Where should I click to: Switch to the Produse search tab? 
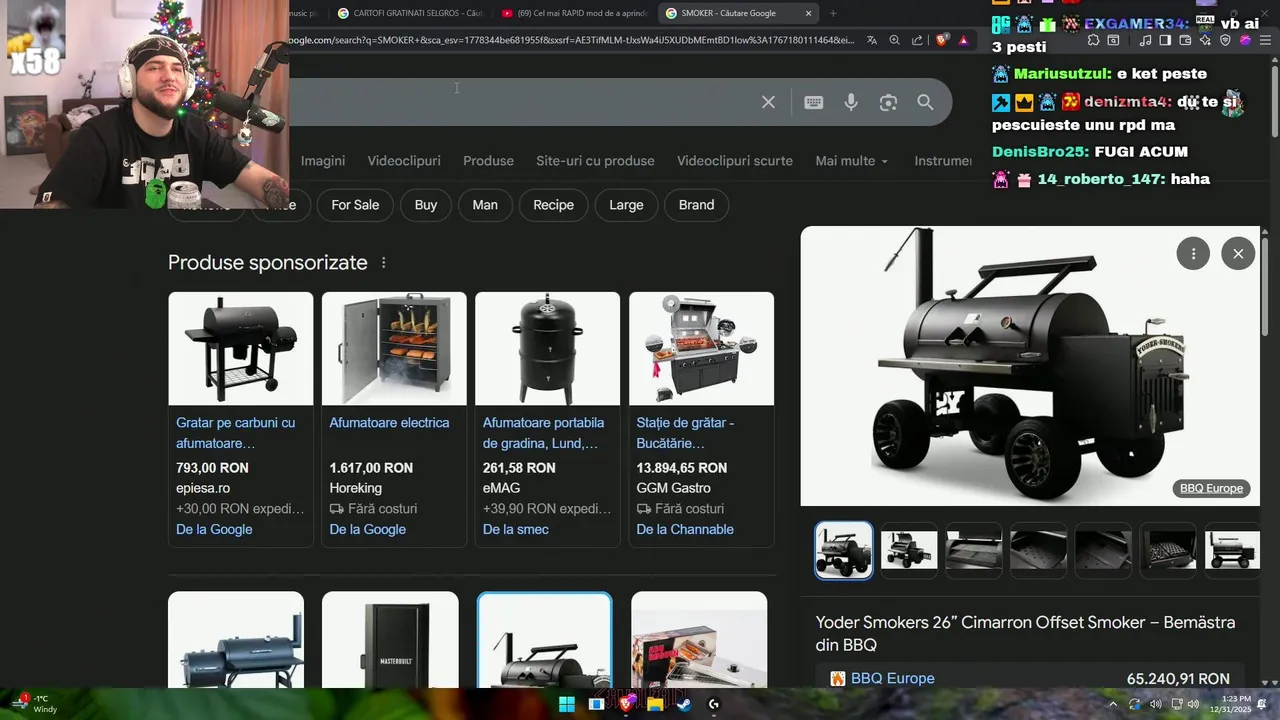coord(488,161)
